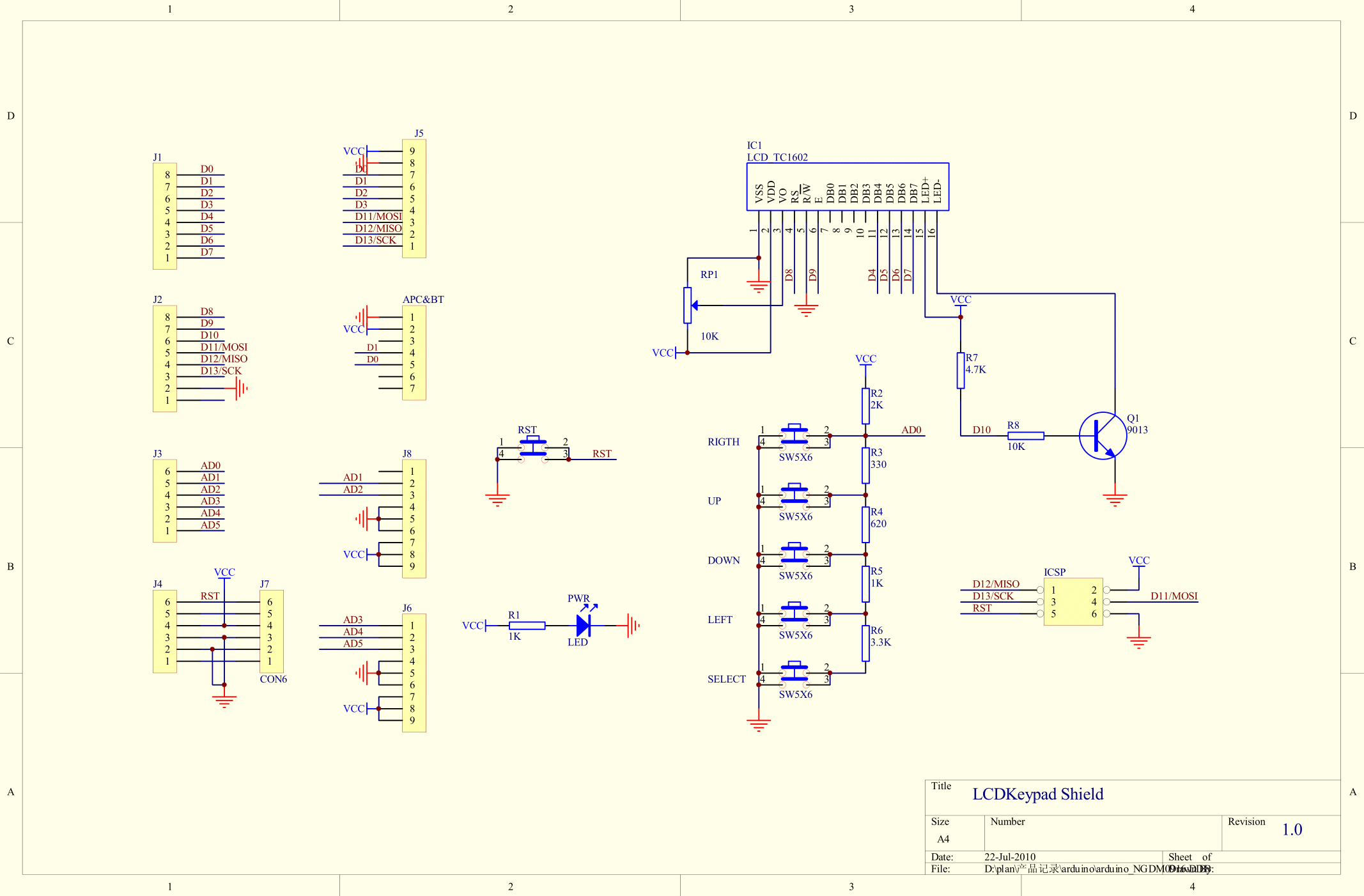The image size is (1364, 896).
Task: Select the APC&BT connector header
Action: click(x=414, y=353)
